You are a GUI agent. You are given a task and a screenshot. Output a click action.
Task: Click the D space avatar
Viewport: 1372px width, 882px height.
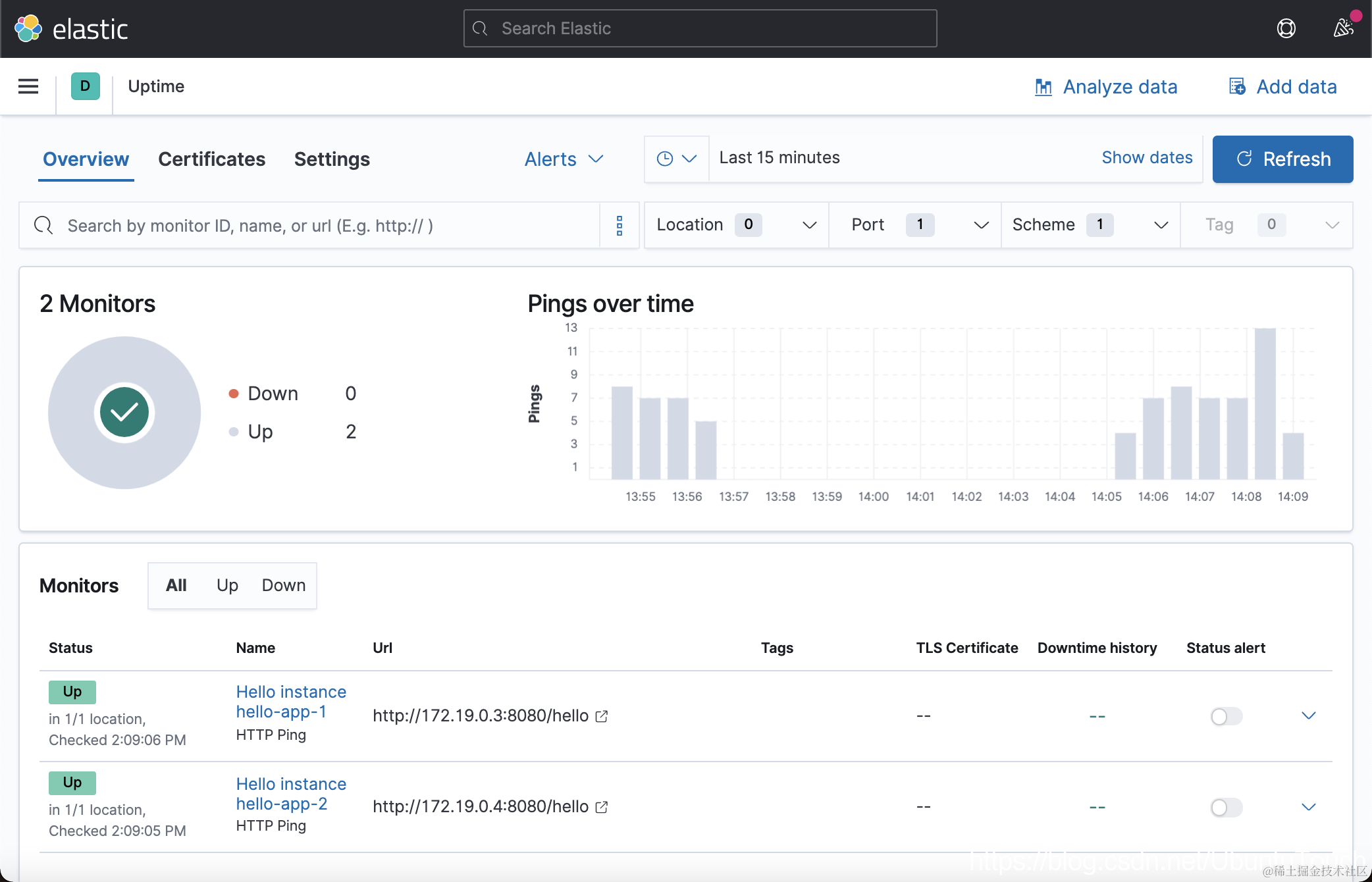85,86
